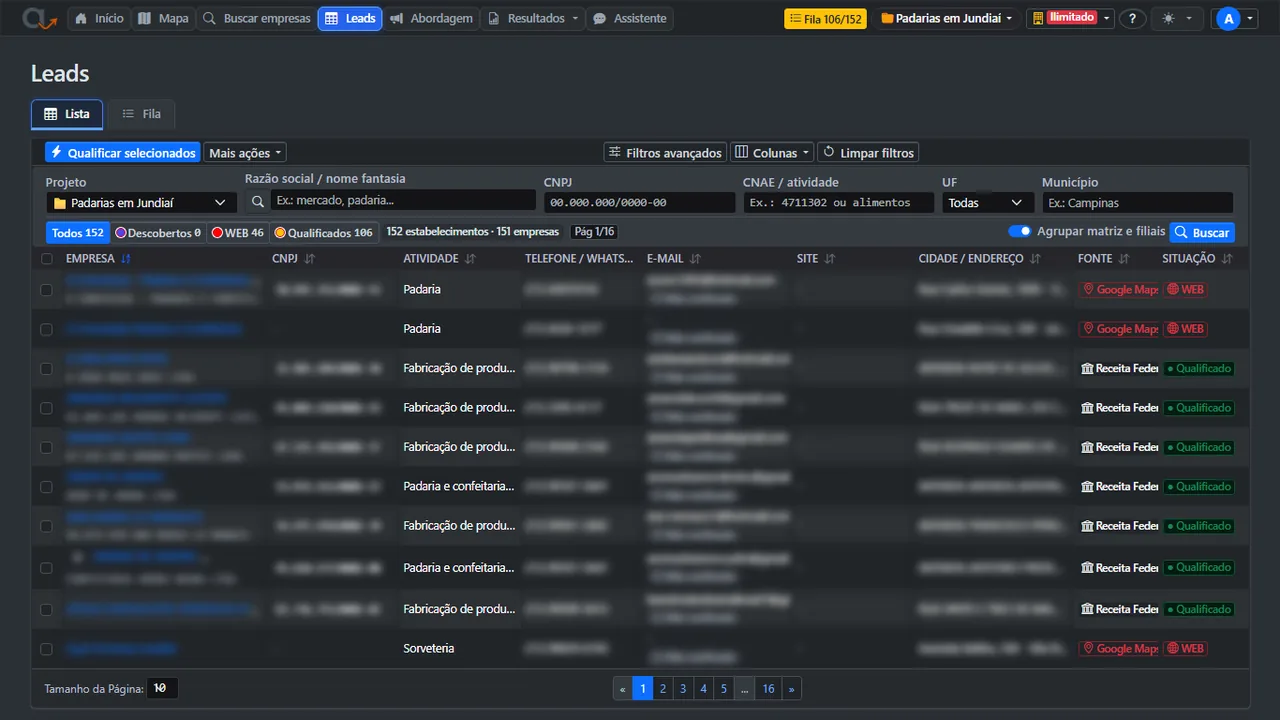Go to next page arrow in pagination
Image resolution: width=1280 pixels, height=720 pixels.
(x=791, y=689)
